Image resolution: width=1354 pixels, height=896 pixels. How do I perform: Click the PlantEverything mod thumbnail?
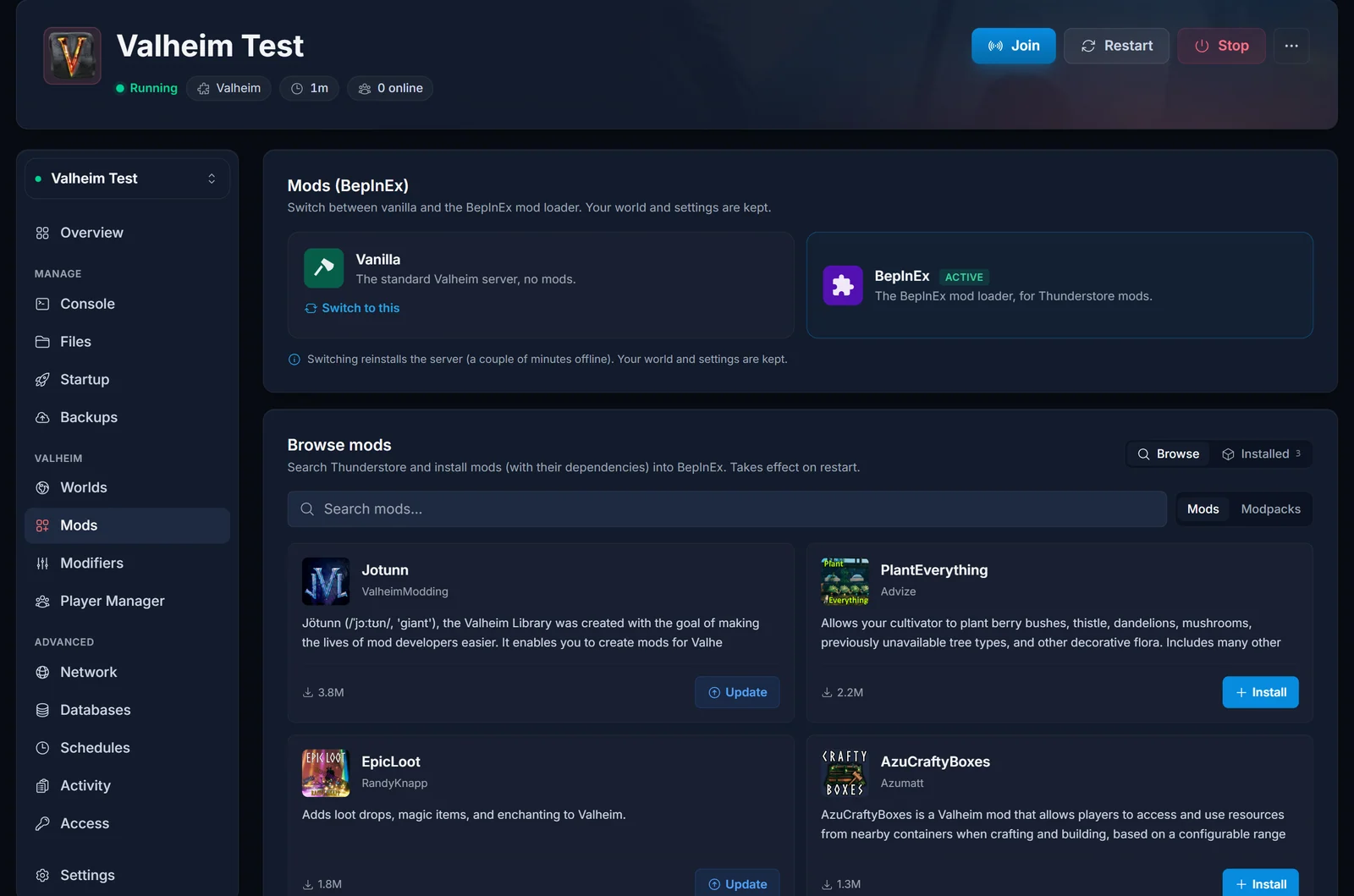point(845,581)
